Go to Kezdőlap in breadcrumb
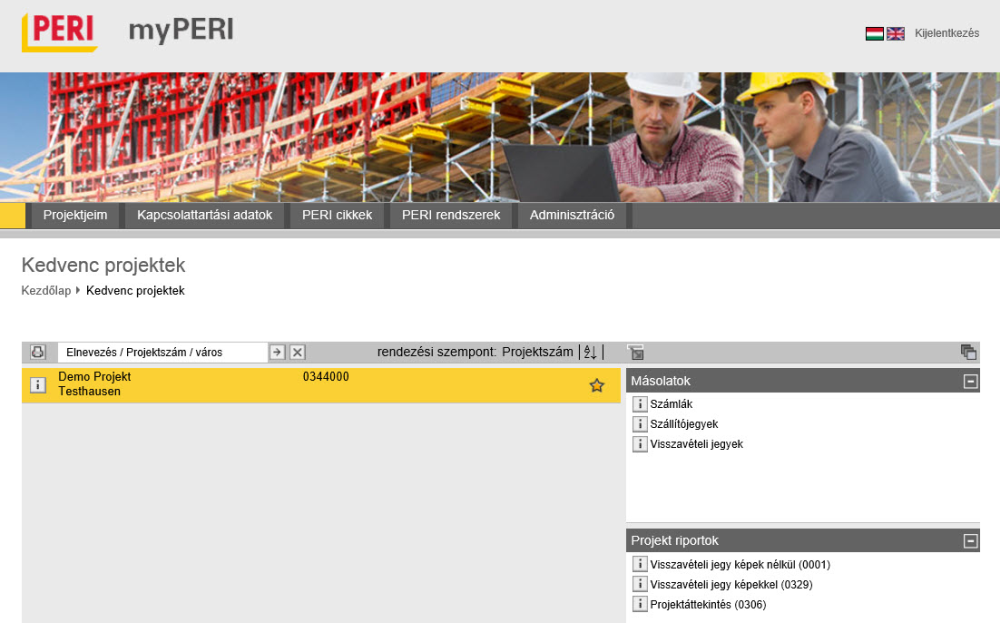1000x623 pixels. click(46, 291)
